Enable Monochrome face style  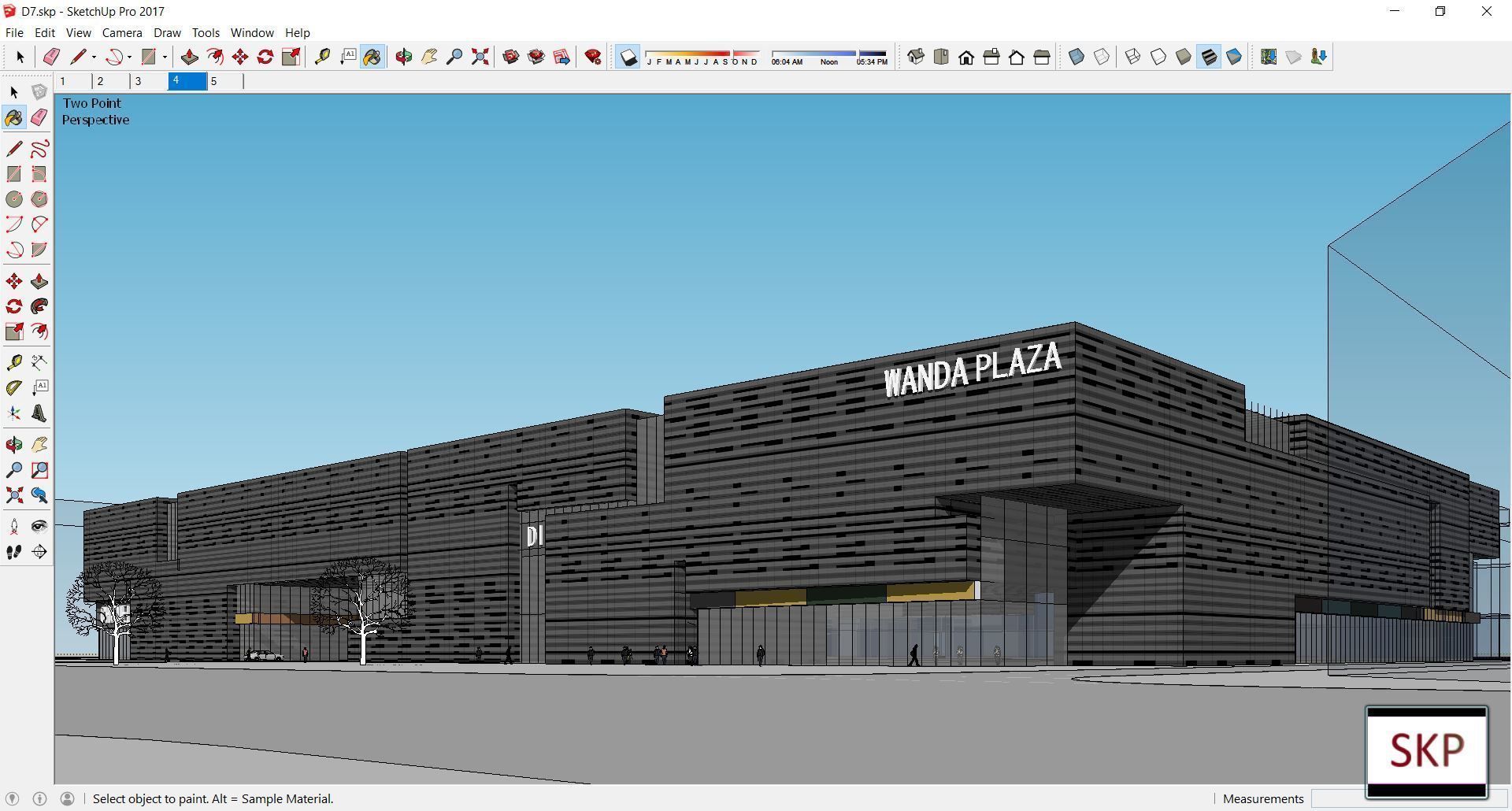[1234, 57]
